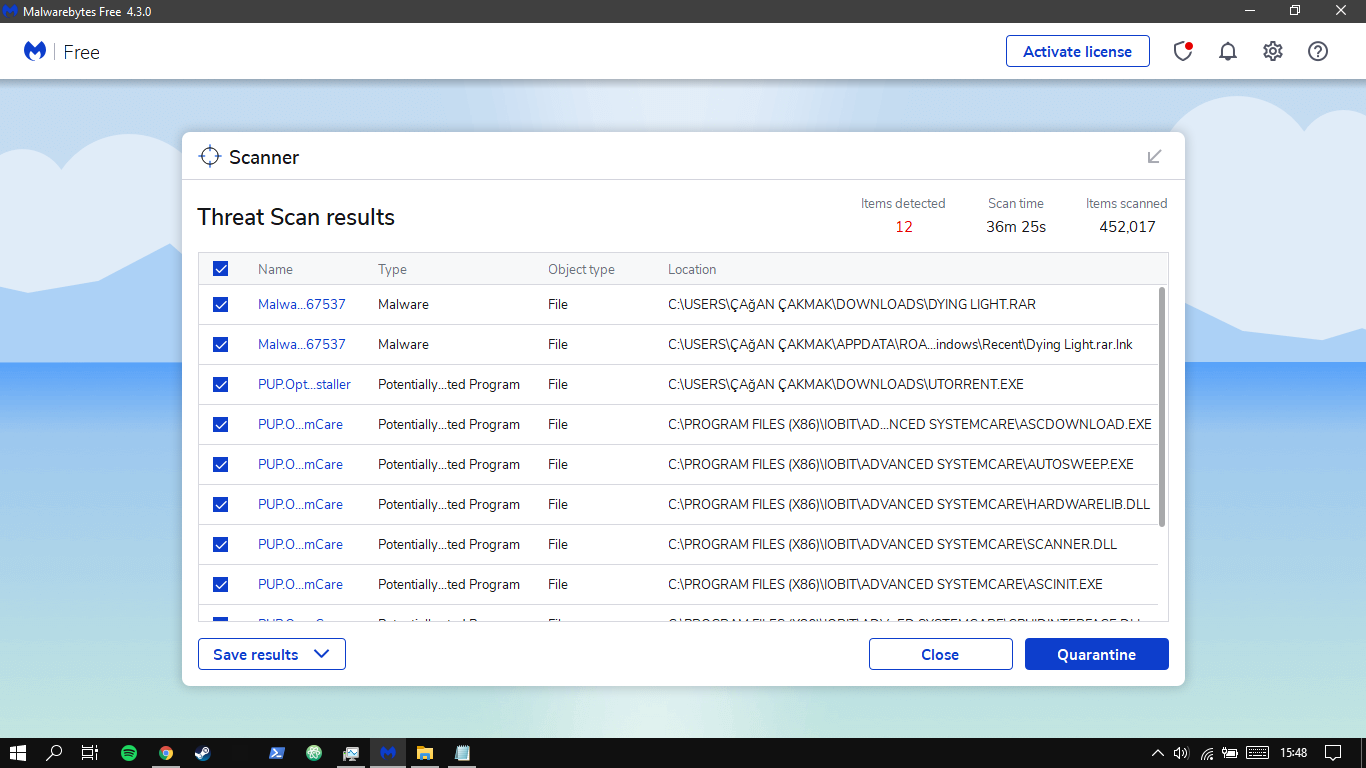Image resolution: width=1366 pixels, height=768 pixels.
Task: Open File Explorer from the taskbar
Action: tap(424, 753)
